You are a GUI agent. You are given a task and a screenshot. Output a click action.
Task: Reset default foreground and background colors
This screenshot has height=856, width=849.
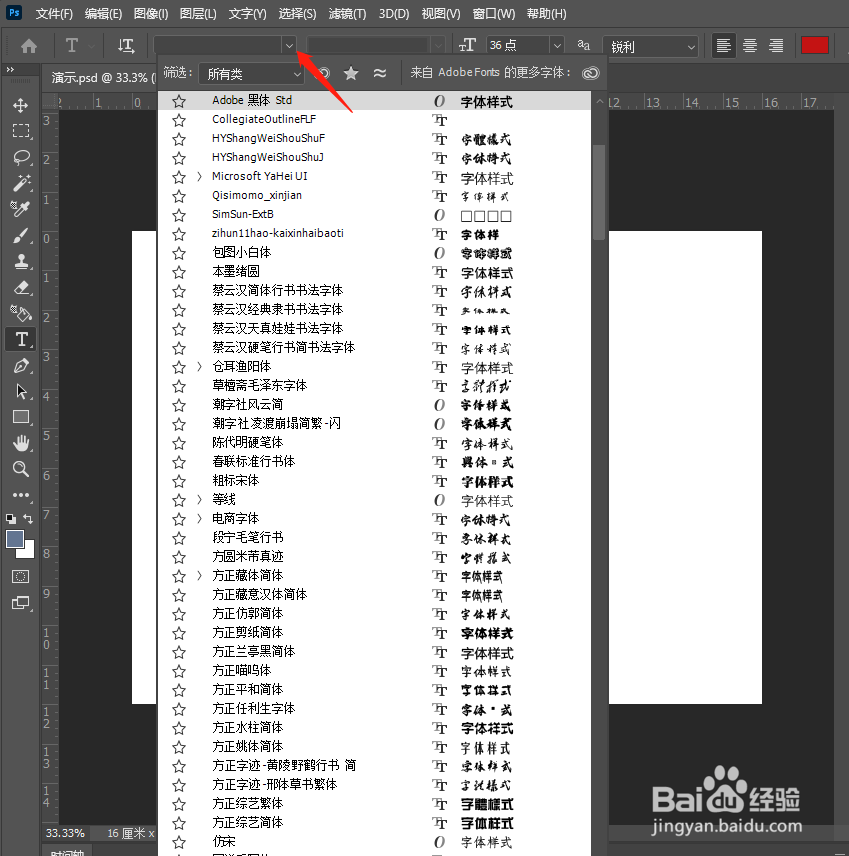tap(11, 519)
